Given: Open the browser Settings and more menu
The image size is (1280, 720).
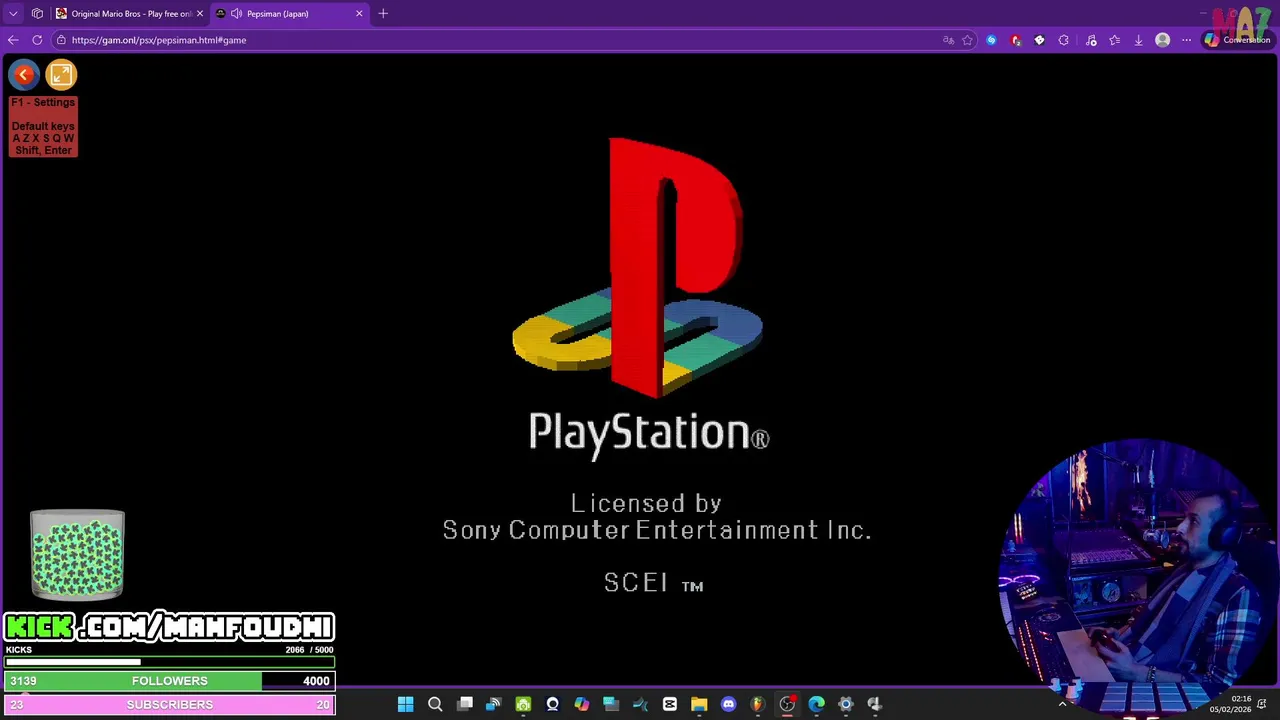Looking at the screenshot, I should tap(1187, 40).
